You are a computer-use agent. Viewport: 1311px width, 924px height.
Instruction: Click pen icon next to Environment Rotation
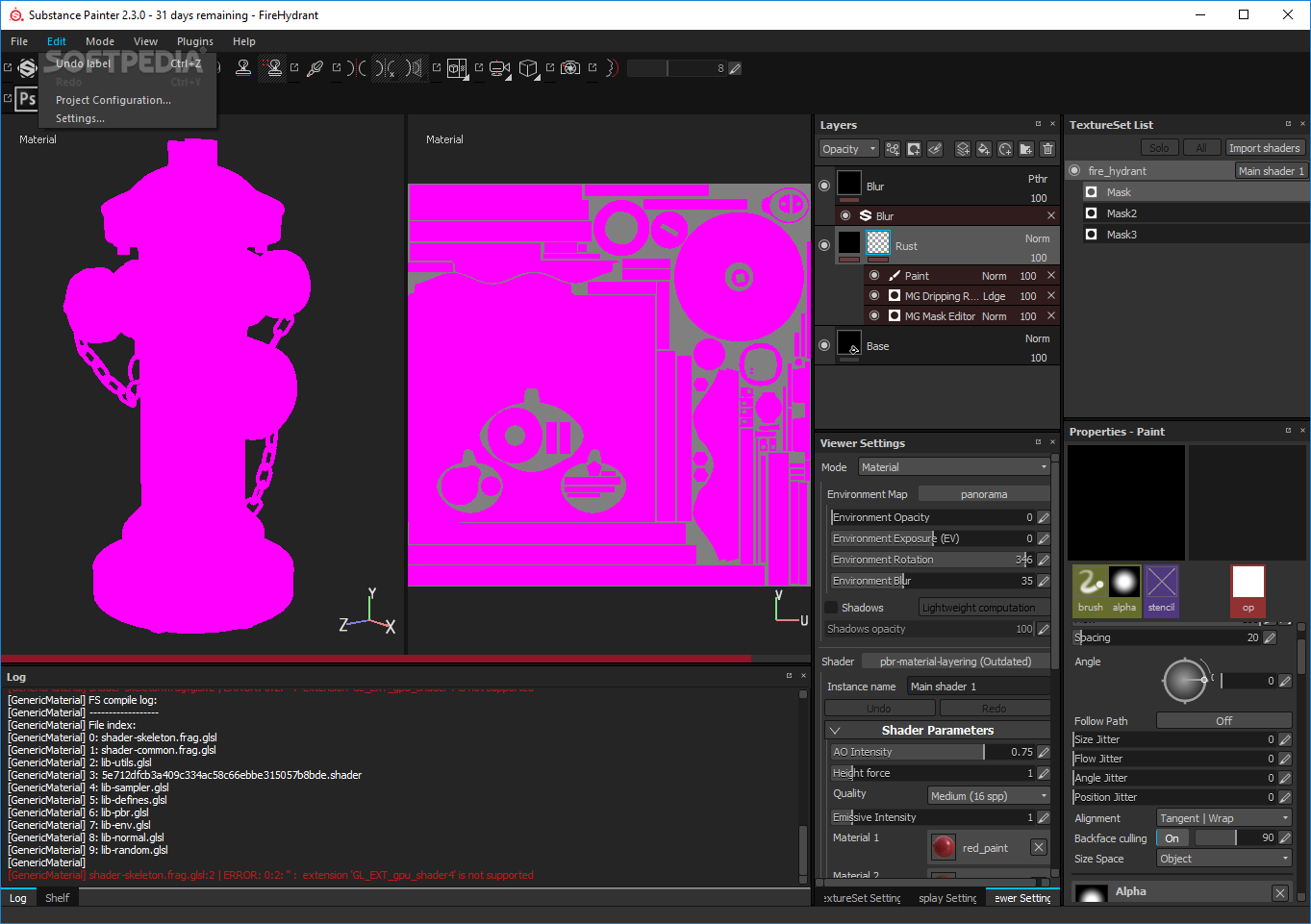pyautogui.click(x=1044, y=560)
